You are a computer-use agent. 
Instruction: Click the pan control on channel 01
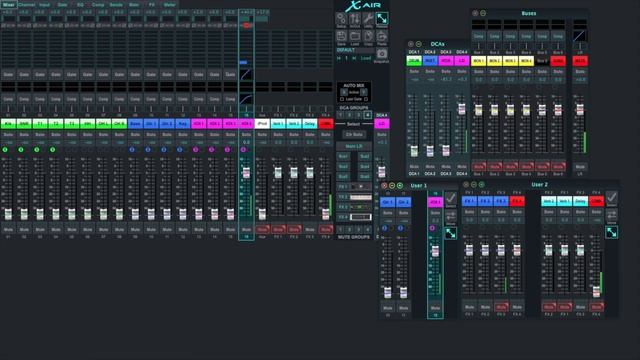pos(8,109)
